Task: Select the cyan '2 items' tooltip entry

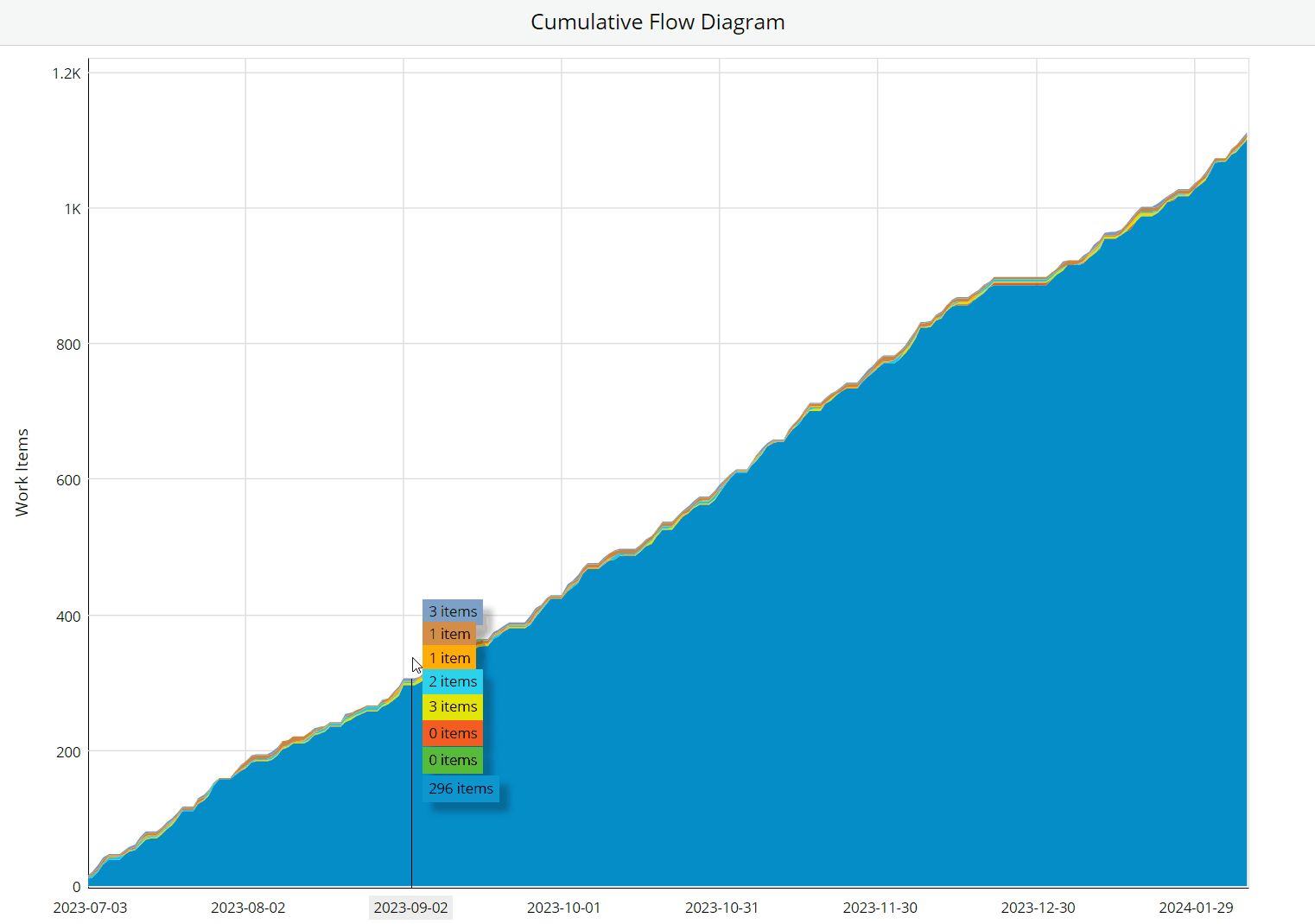Action: point(453,681)
